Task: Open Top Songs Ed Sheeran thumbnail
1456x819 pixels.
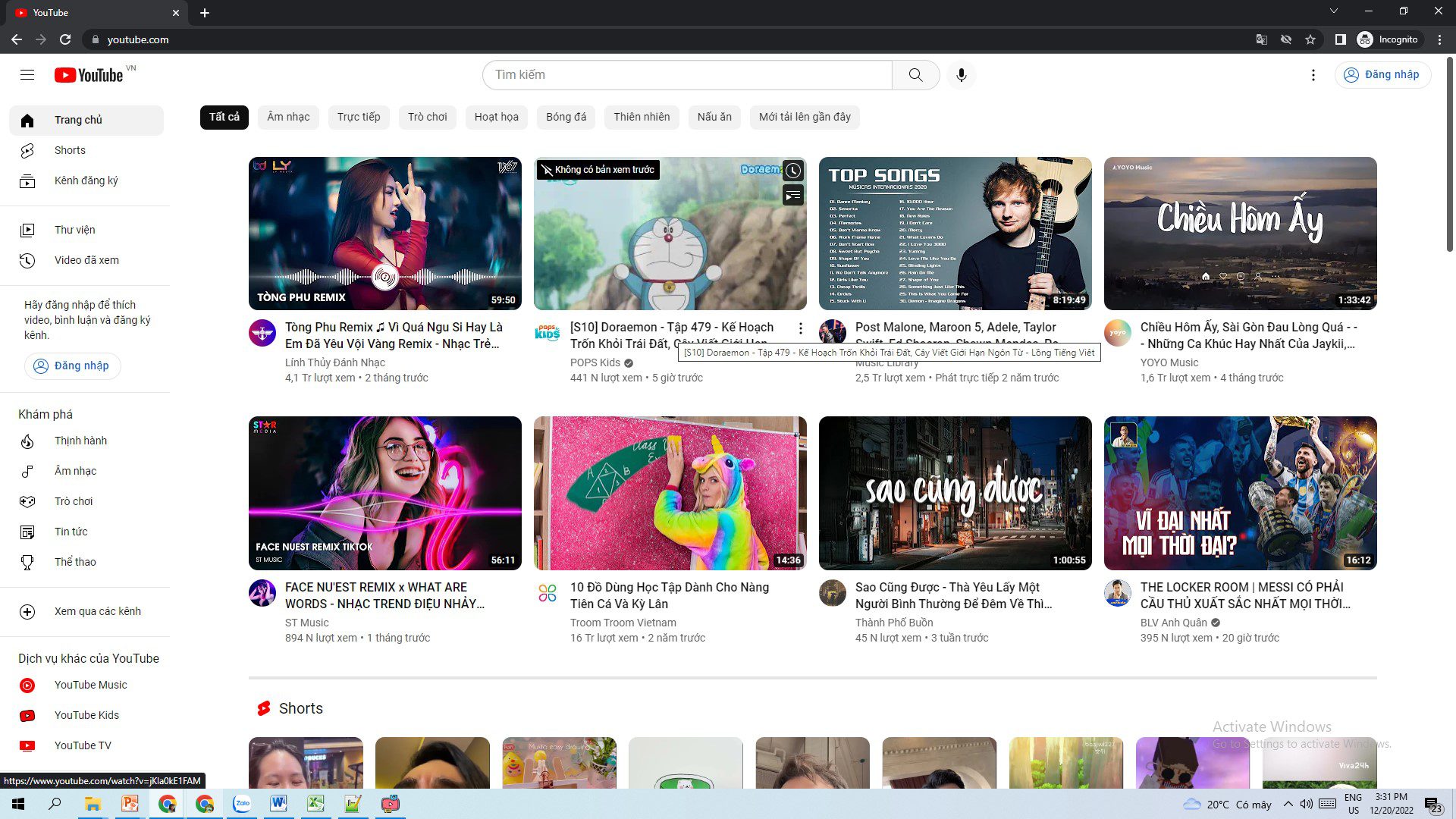Action: pyautogui.click(x=955, y=234)
